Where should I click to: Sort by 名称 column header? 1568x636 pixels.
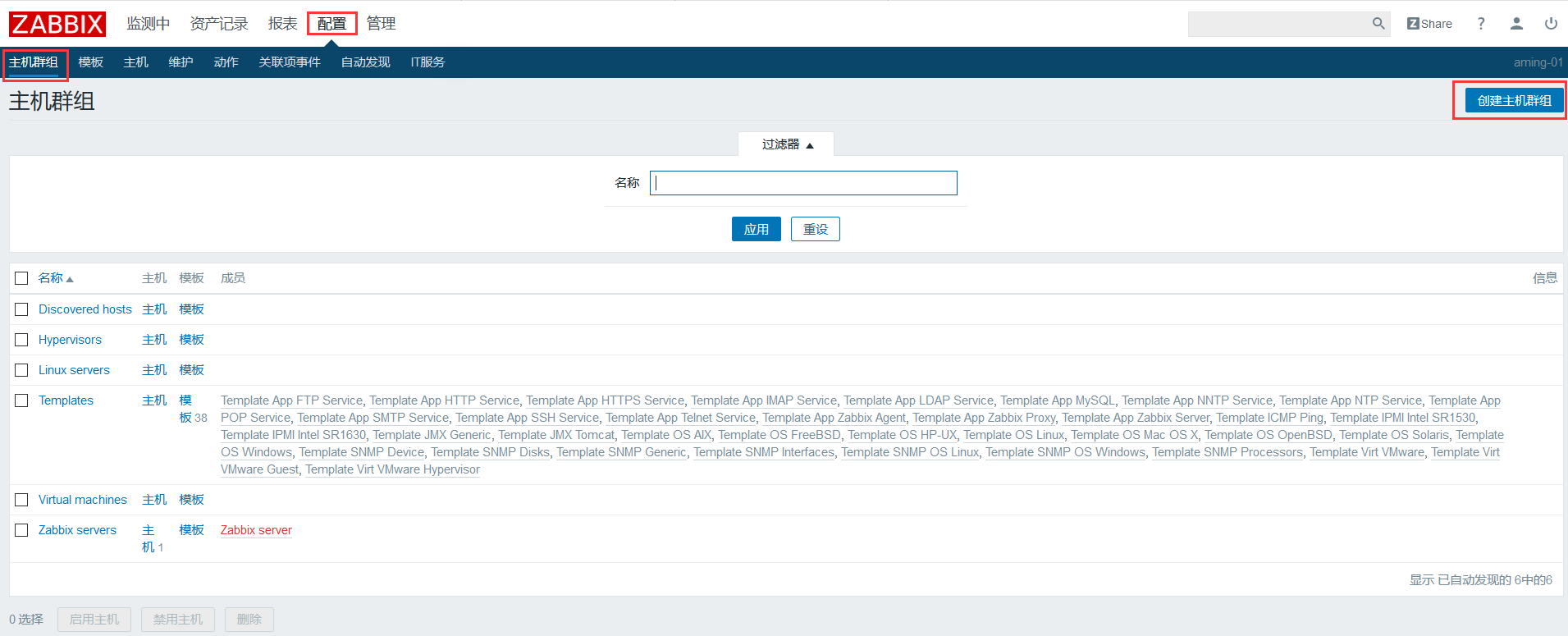(x=56, y=278)
